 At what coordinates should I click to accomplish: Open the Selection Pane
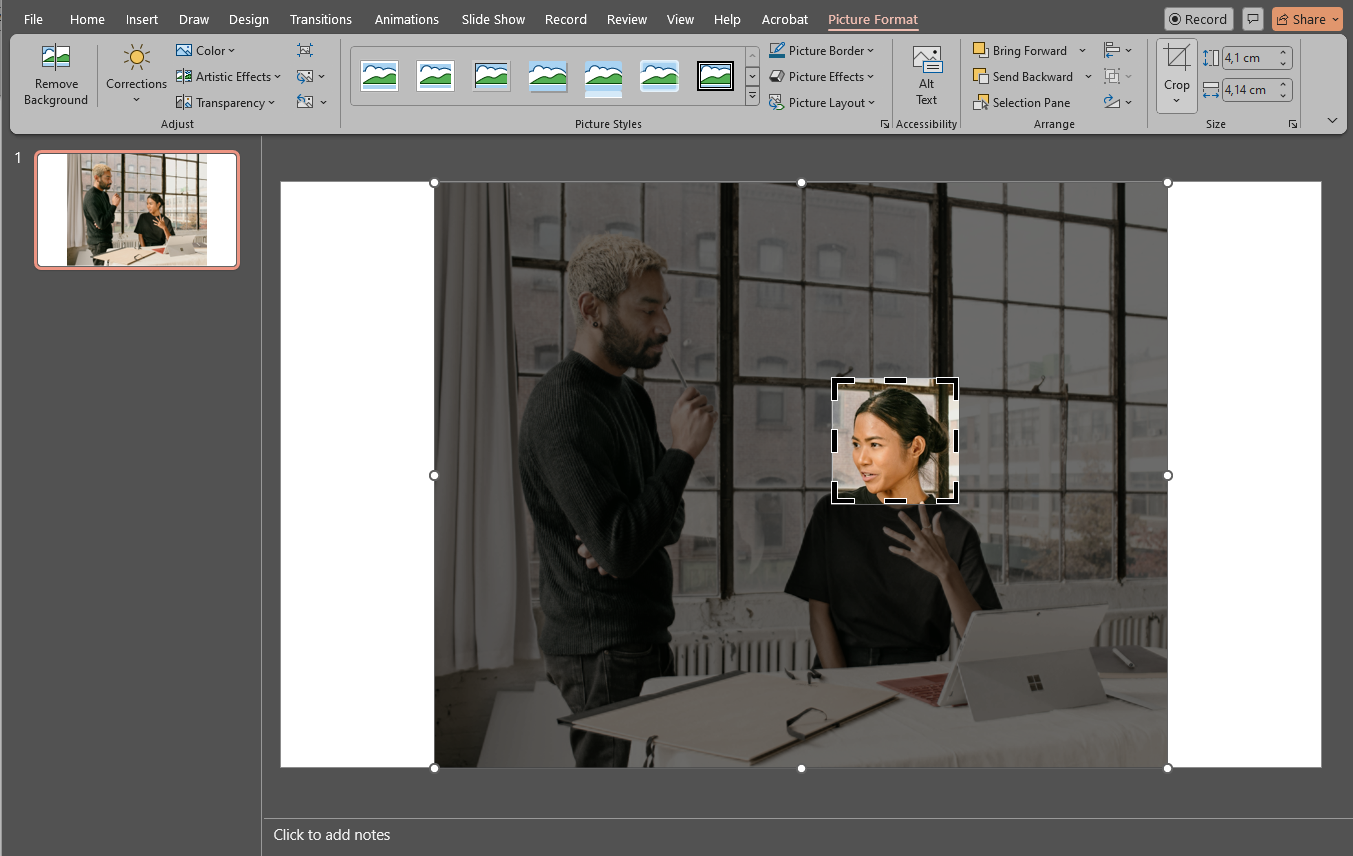[x=1021, y=102]
